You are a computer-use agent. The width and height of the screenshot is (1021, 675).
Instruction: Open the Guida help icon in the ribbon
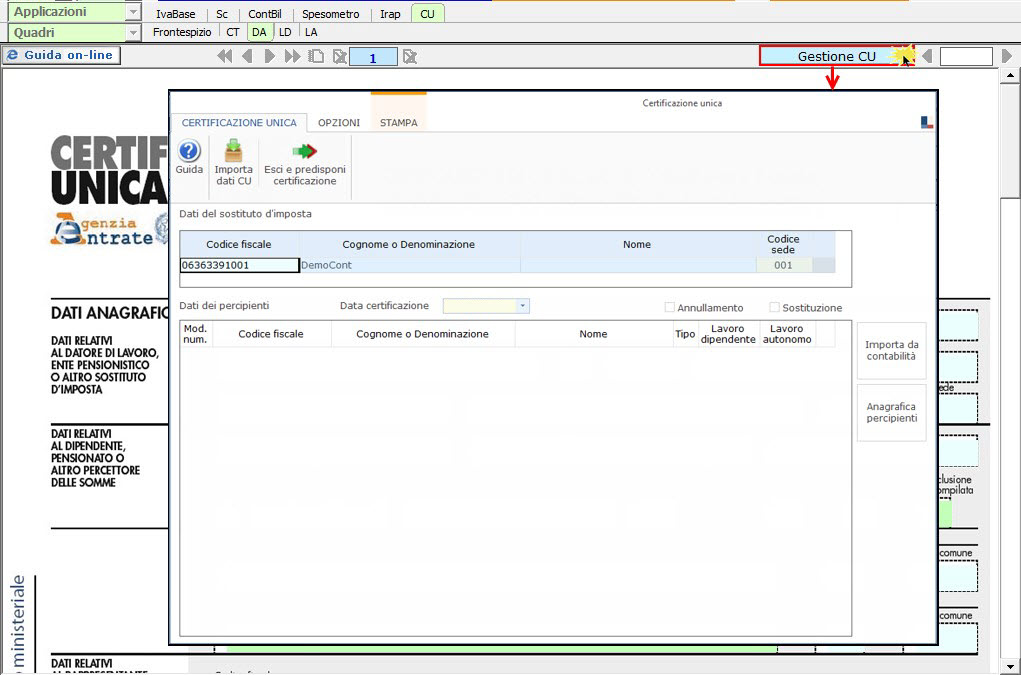[189, 158]
